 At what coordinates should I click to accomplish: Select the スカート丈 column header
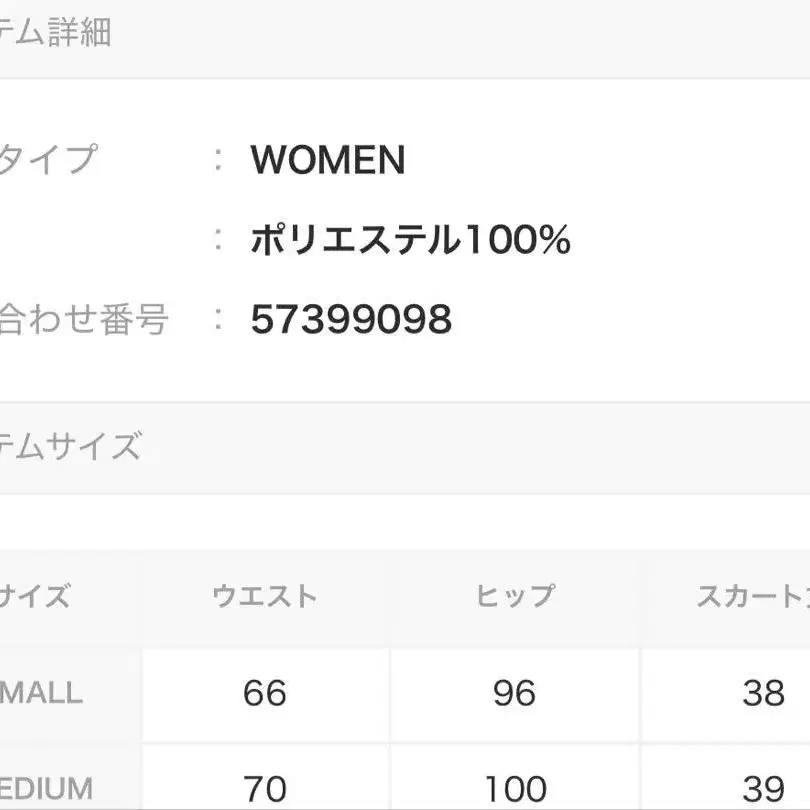click(752, 597)
